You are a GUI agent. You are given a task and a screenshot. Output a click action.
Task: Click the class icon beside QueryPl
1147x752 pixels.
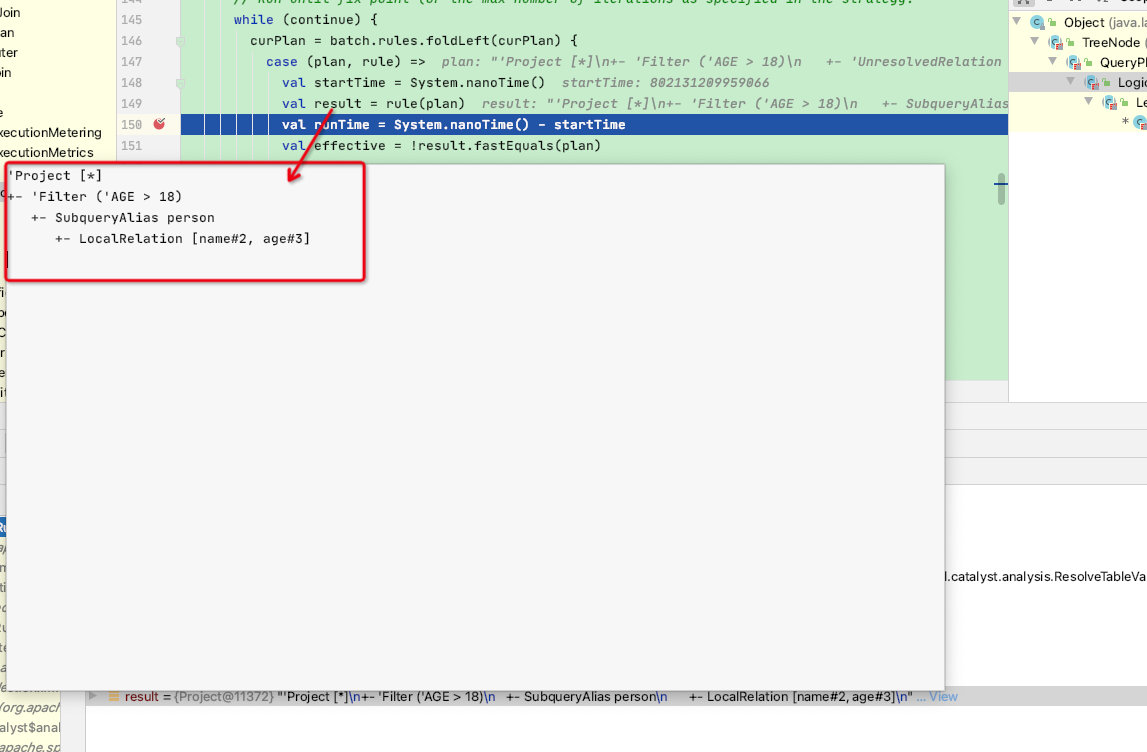[1074, 63]
